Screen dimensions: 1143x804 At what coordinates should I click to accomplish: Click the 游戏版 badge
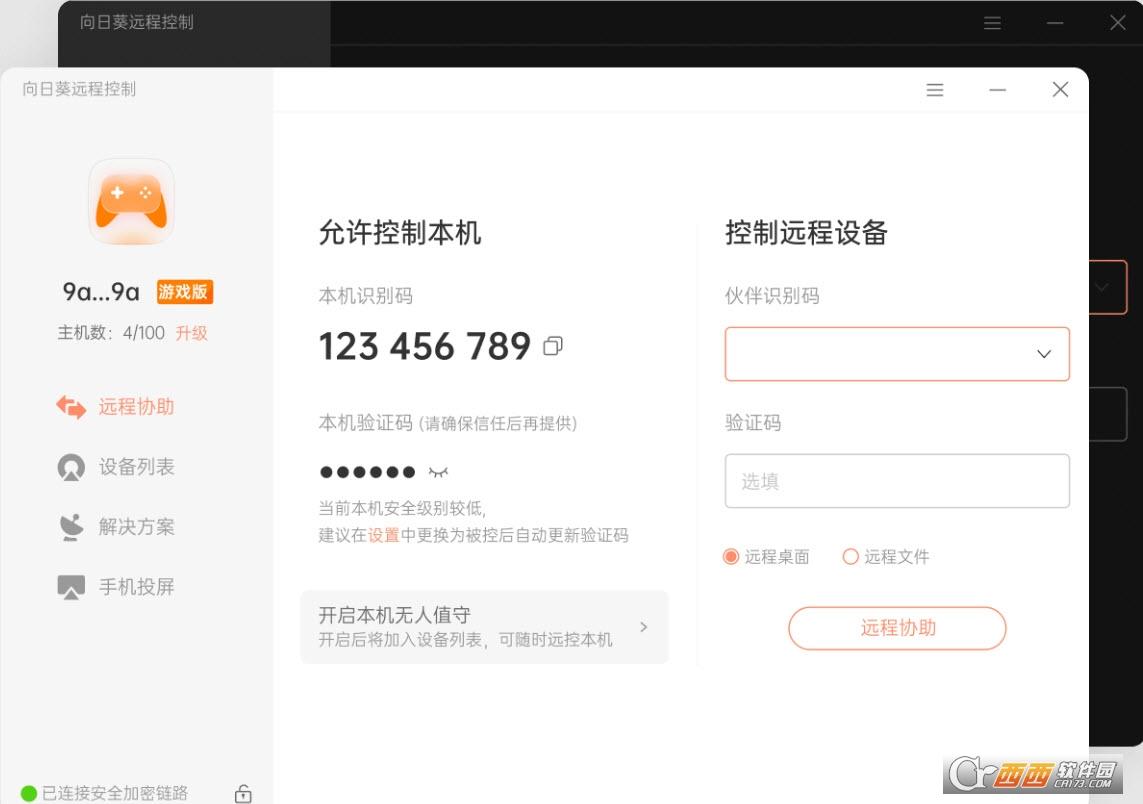click(x=185, y=292)
